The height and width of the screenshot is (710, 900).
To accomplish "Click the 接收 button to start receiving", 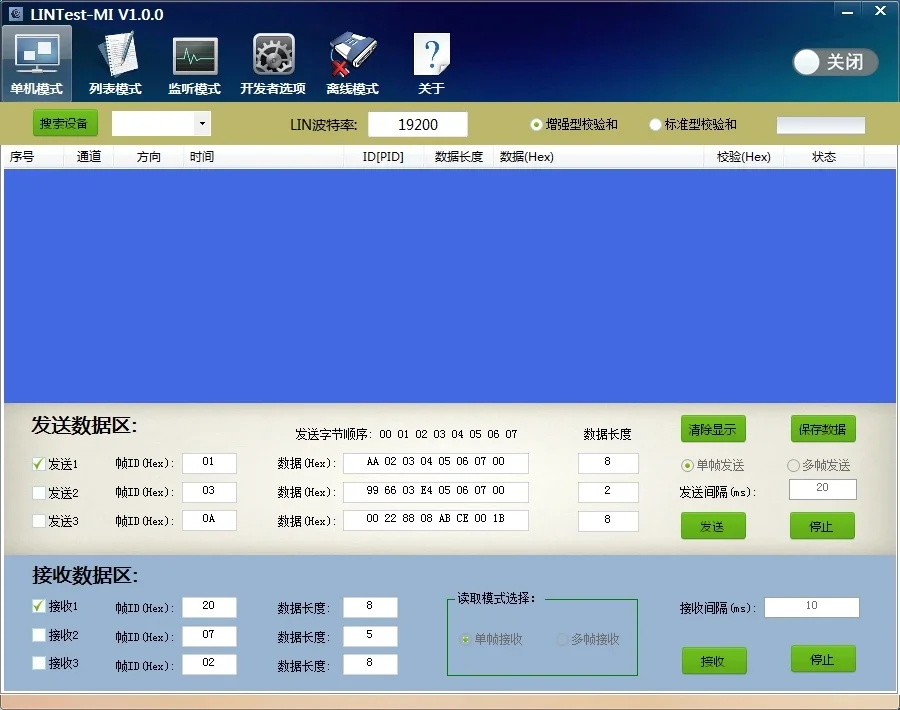I will click(714, 660).
